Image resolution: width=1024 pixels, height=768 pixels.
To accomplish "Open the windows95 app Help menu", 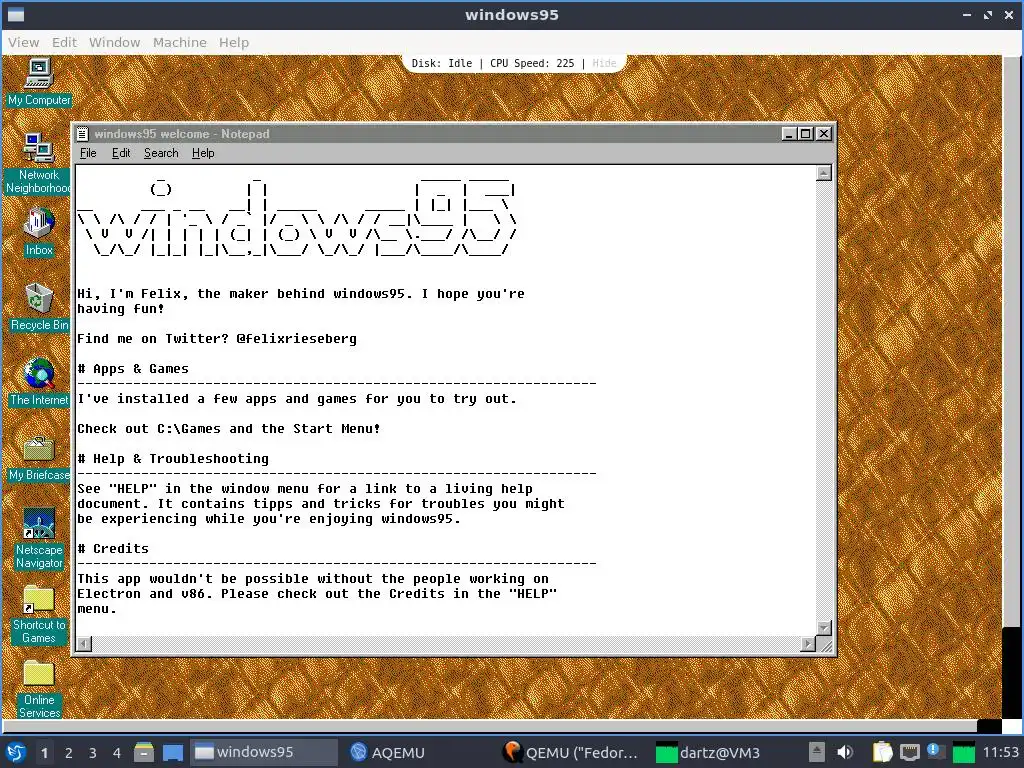I will pos(234,42).
